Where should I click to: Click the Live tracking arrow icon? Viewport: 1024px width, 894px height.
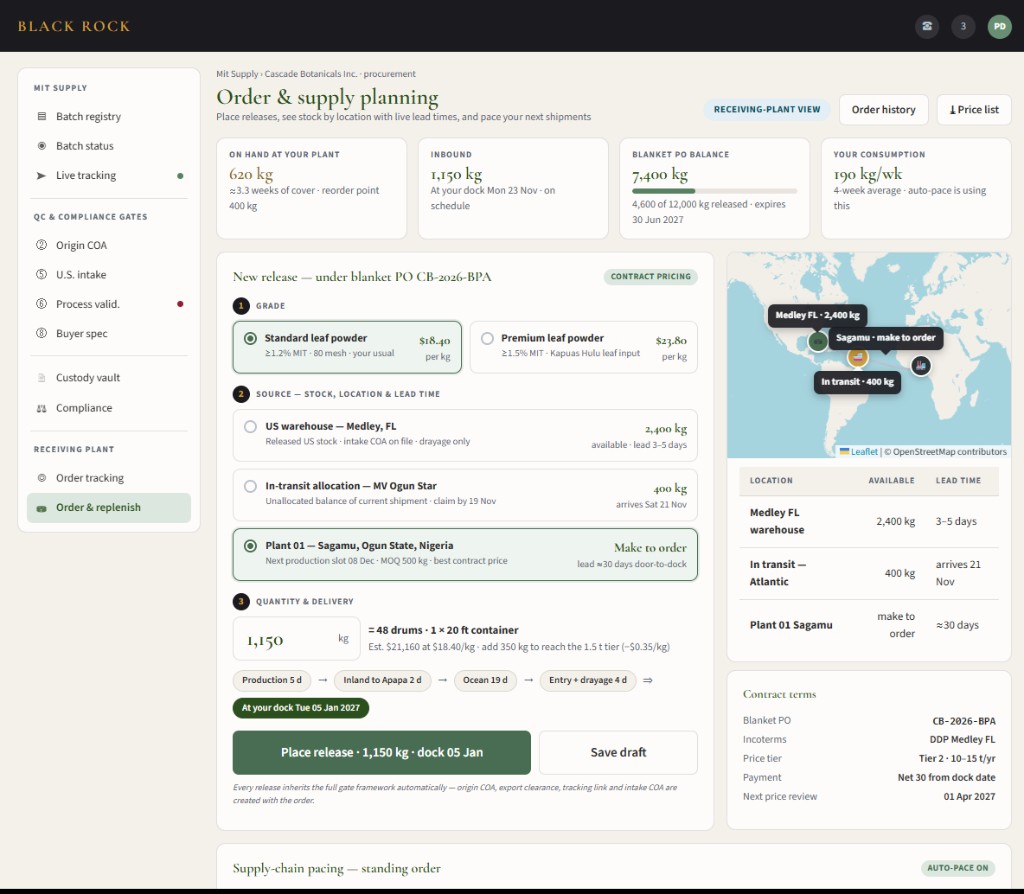(41, 175)
